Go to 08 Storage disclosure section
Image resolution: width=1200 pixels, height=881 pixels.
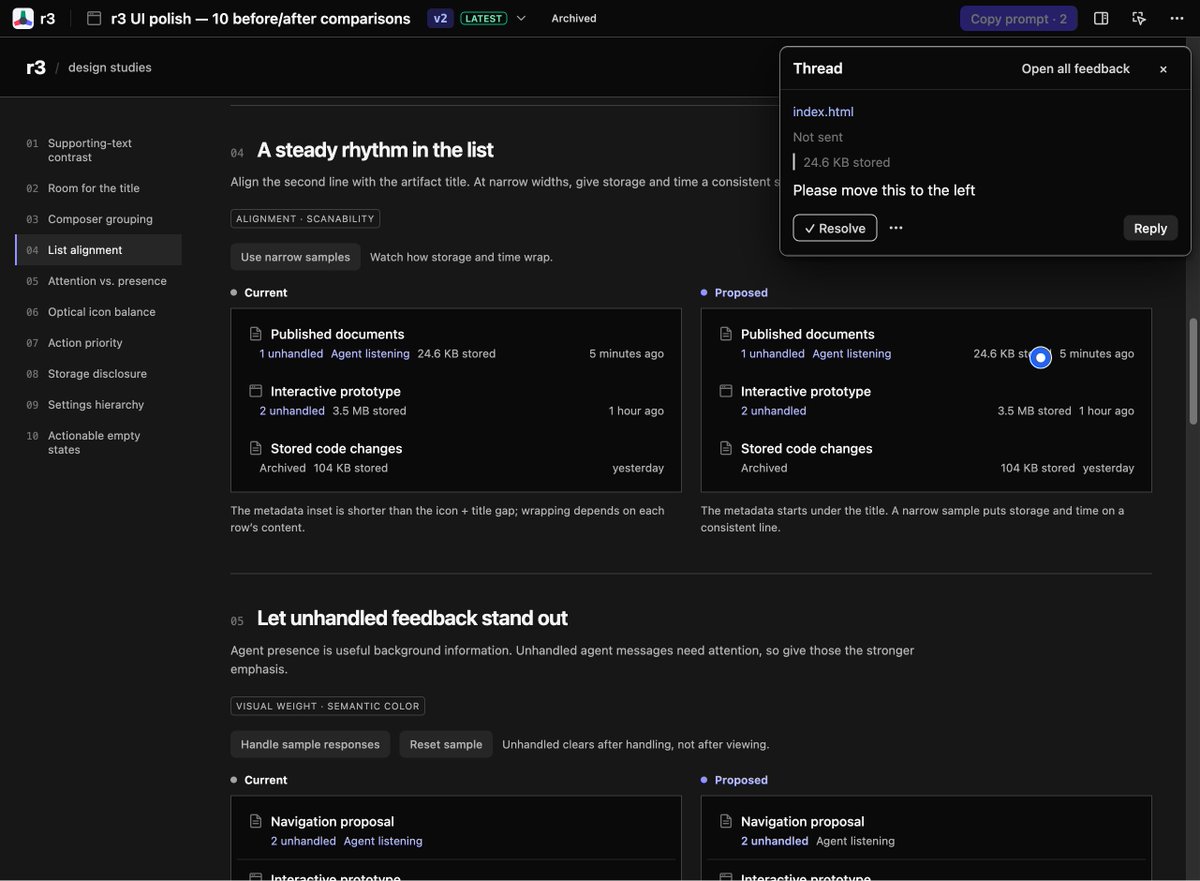point(98,374)
